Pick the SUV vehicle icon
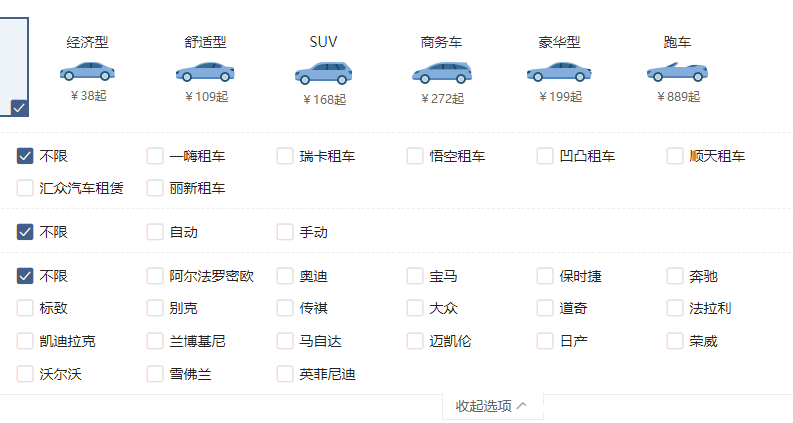Image resolution: width=793 pixels, height=423 pixels. [x=323, y=73]
